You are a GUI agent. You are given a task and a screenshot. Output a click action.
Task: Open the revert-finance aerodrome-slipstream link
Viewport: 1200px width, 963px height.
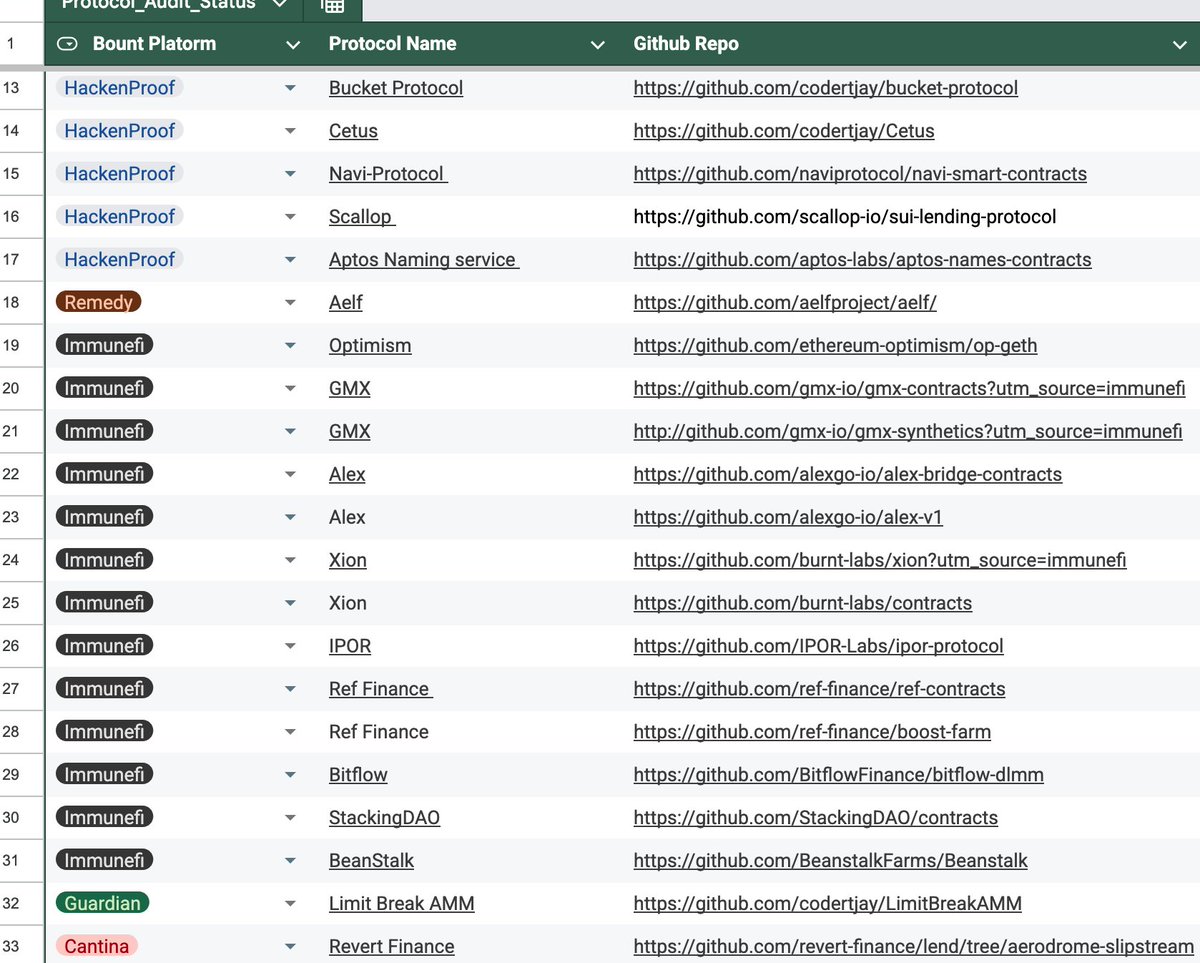[914, 948]
